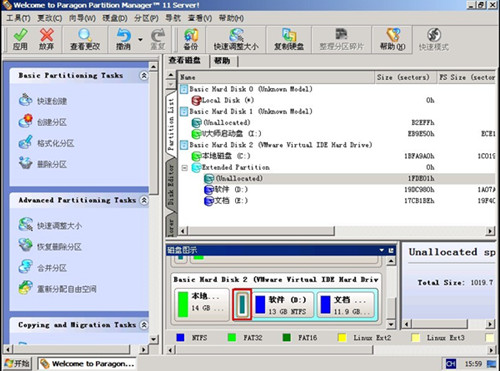The height and width of the screenshot is (371, 500).
Task: Collapse Basic Partitioning Tasks panel
Action: [144, 76]
